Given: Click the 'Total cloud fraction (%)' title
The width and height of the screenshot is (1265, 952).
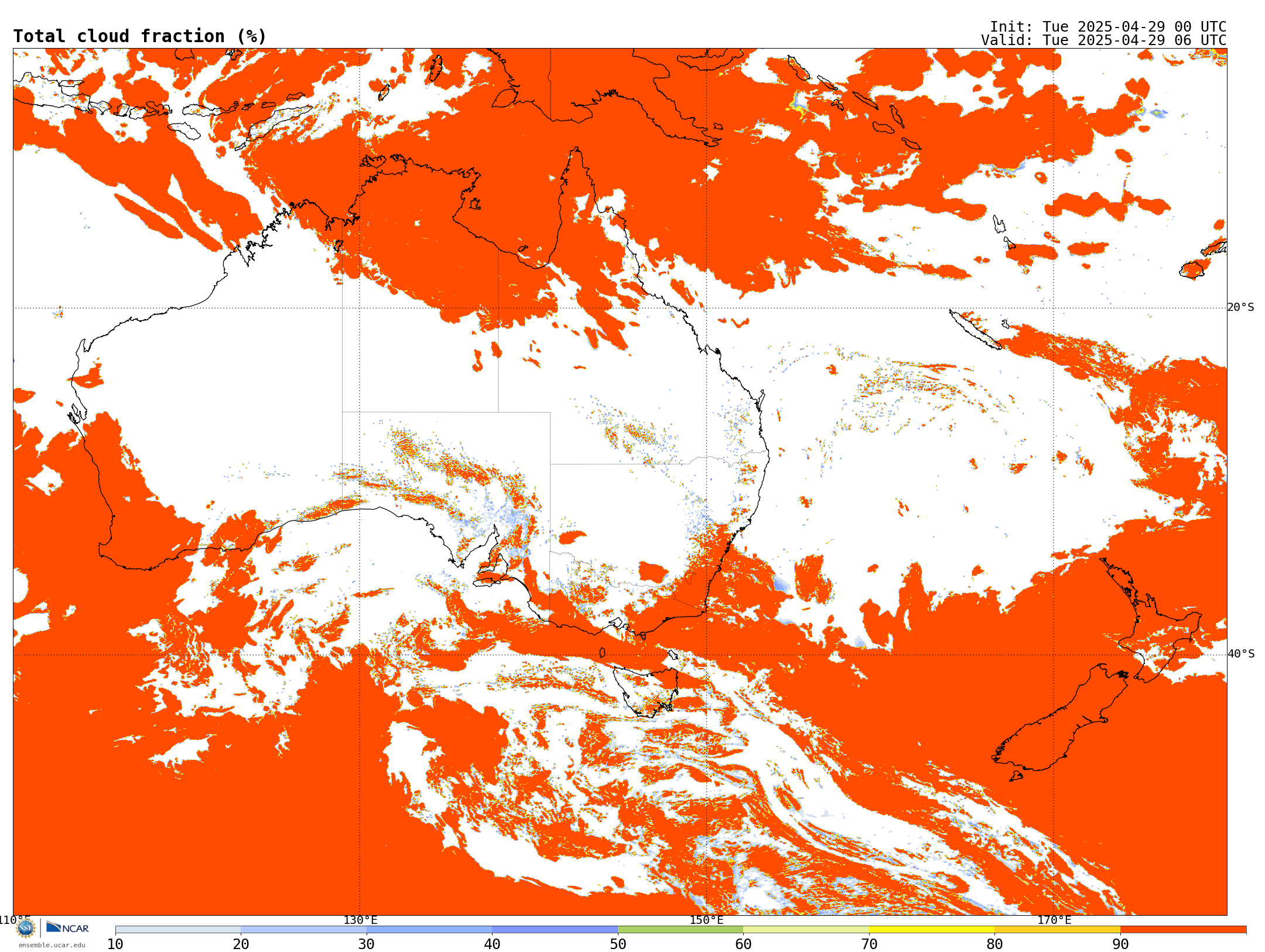Looking at the screenshot, I should [x=139, y=36].
